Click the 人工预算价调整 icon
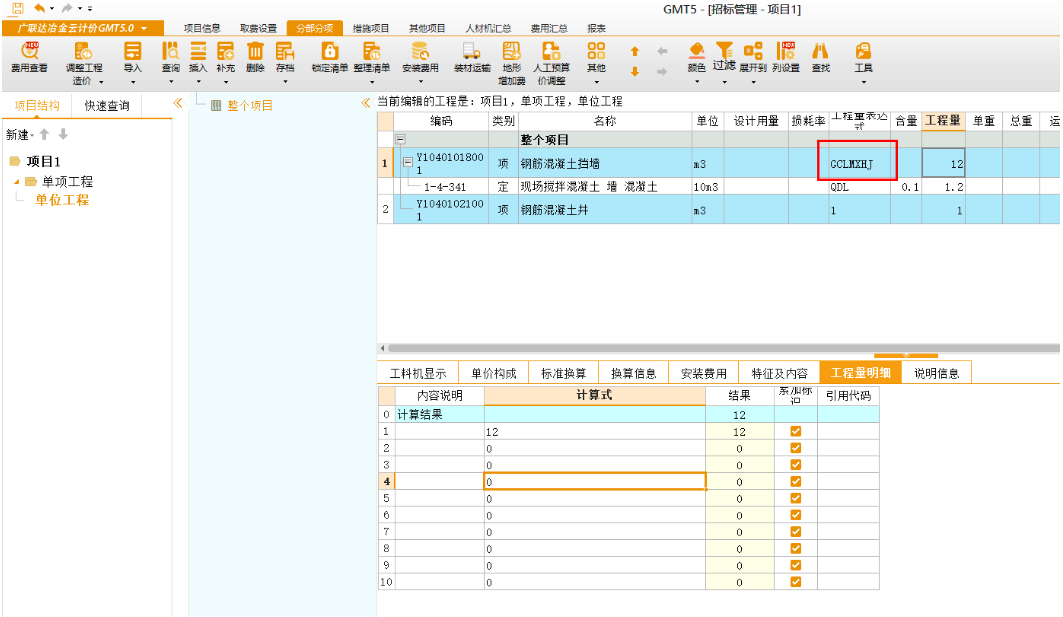1063x617 pixels. 550,52
